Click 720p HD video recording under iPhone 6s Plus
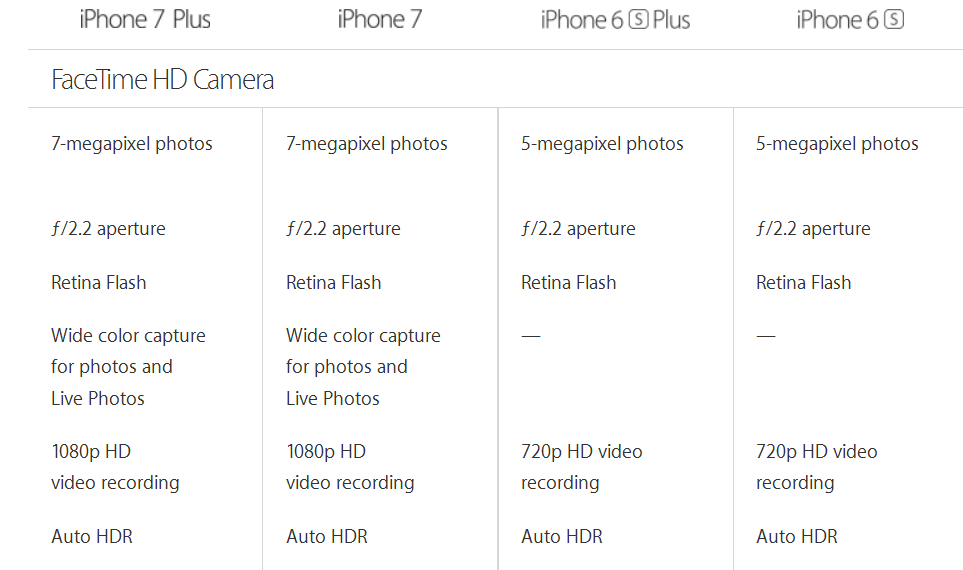The height and width of the screenshot is (570, 963). (x=582, y=467)
